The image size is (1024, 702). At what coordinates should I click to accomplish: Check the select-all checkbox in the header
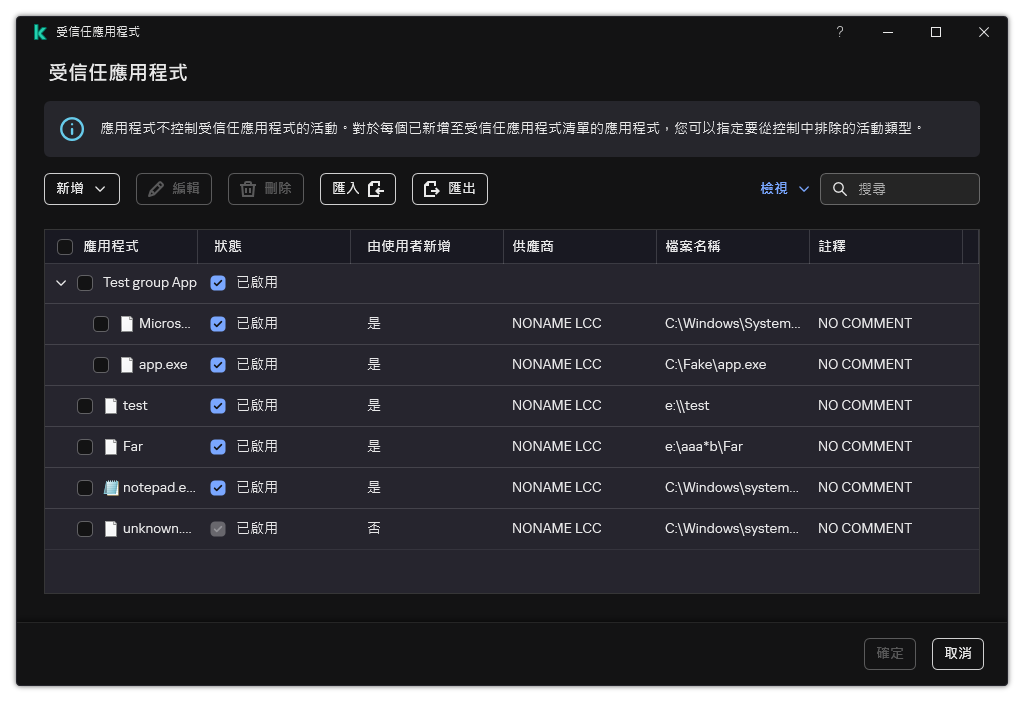coord(65,246)
